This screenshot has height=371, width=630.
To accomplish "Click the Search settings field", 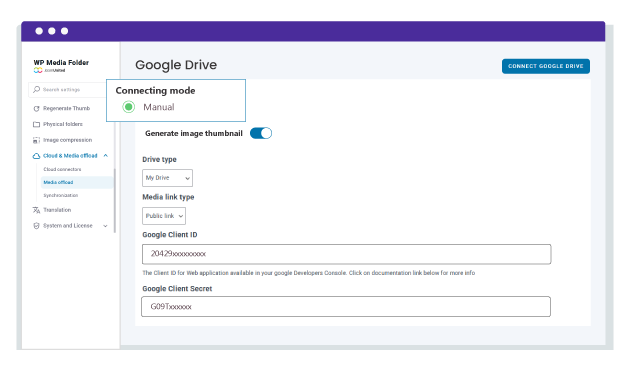I will [x=68, y=90].
